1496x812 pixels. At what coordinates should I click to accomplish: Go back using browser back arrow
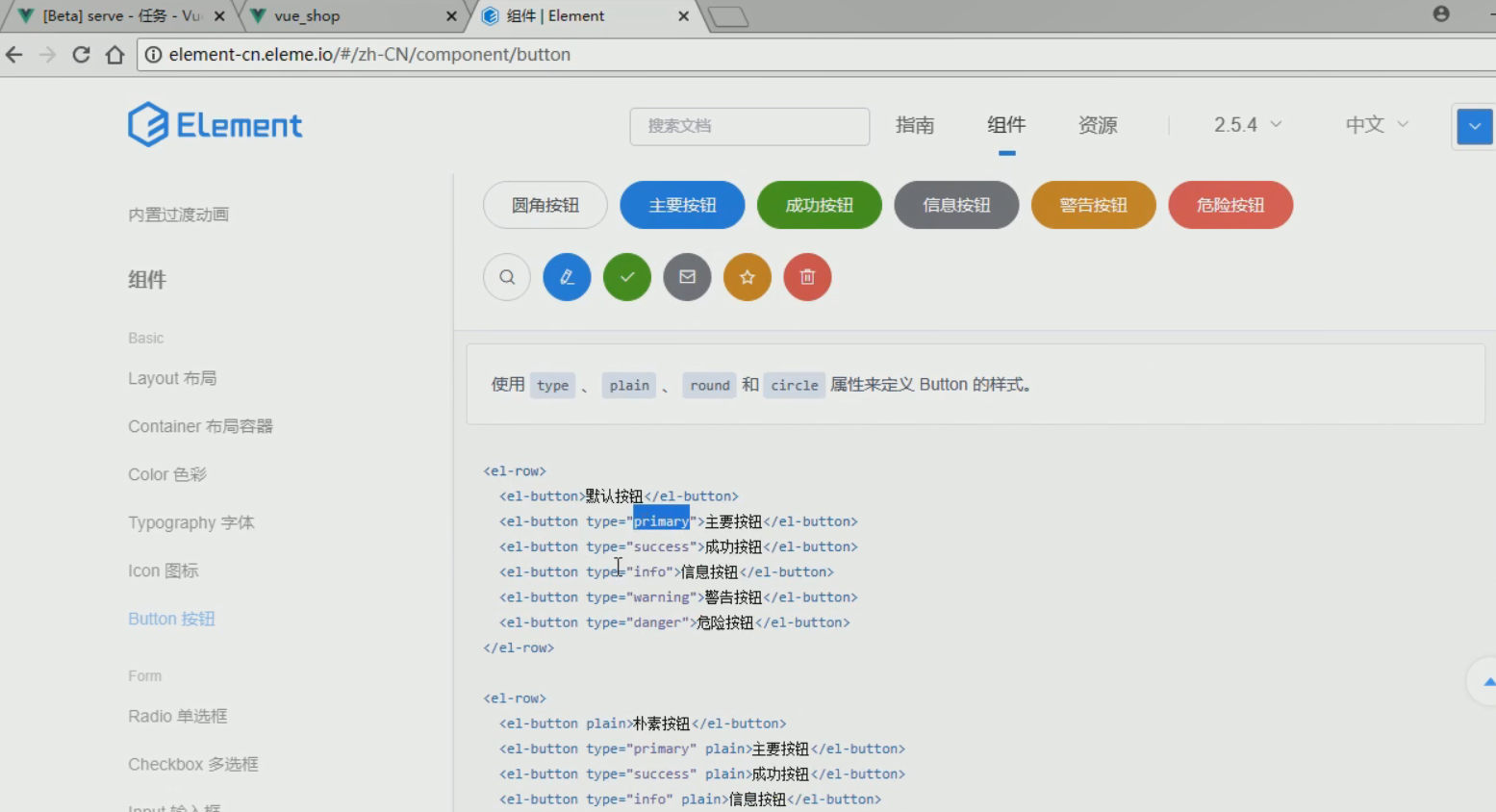pyautogui.click(x=14, y=55)
